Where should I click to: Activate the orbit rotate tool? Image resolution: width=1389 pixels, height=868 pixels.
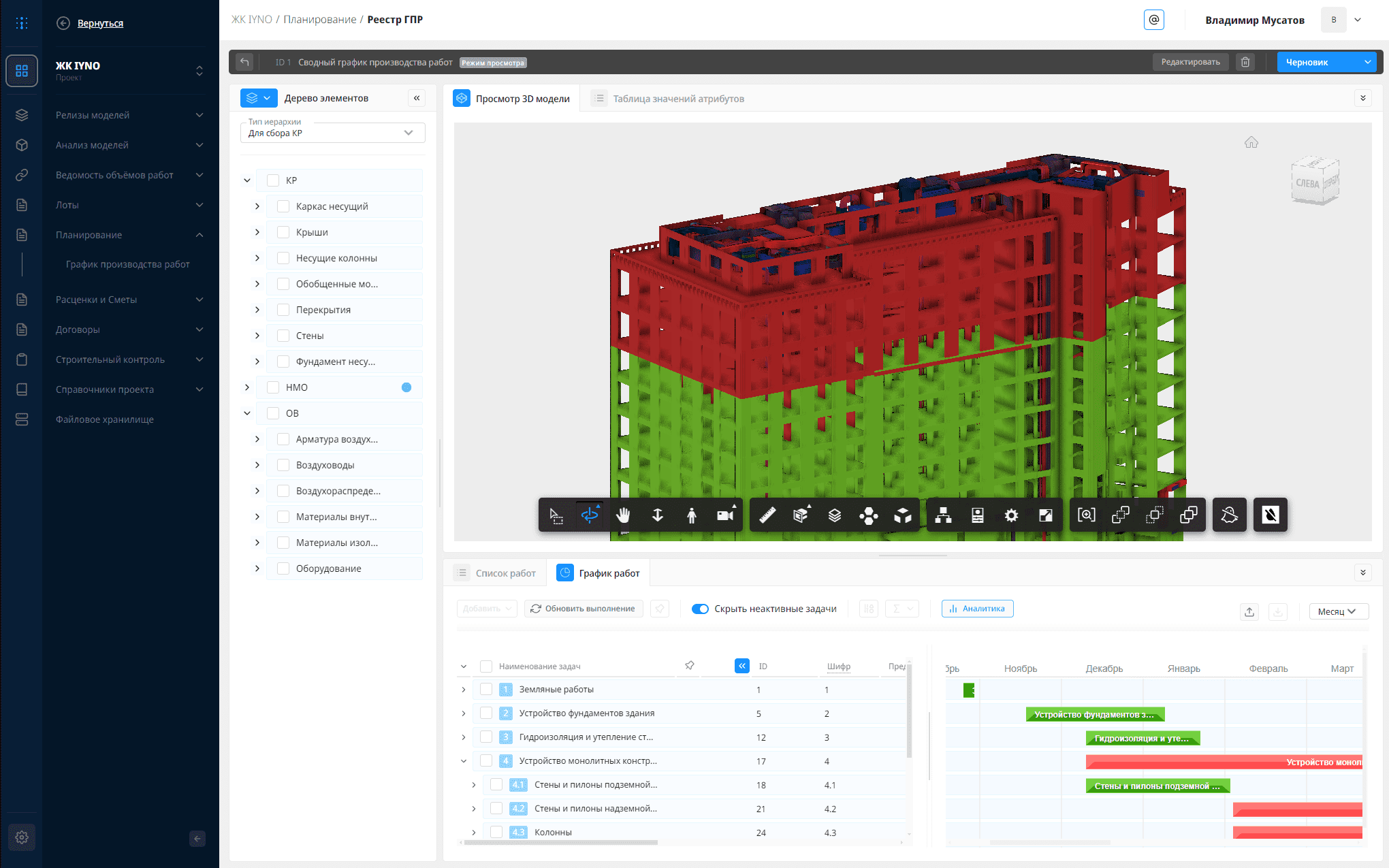click(590, 515)
